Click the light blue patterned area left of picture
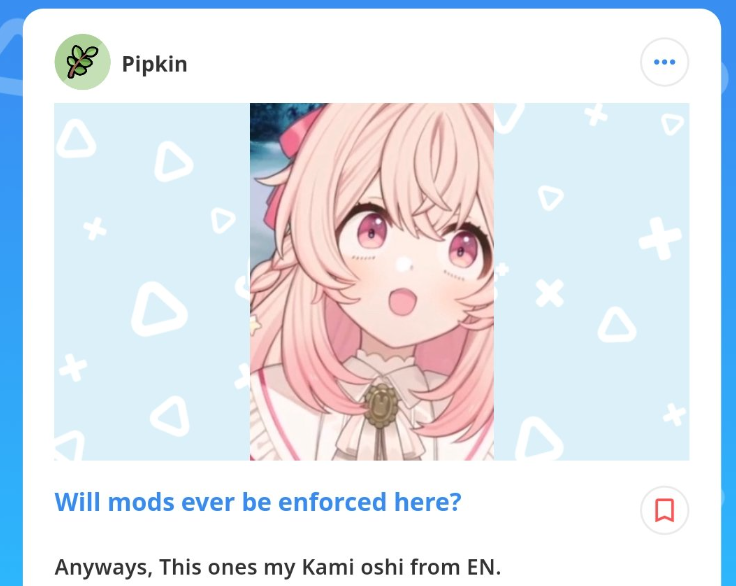The image size is (736, 586). pyautogui.click(x=152, y=282)
